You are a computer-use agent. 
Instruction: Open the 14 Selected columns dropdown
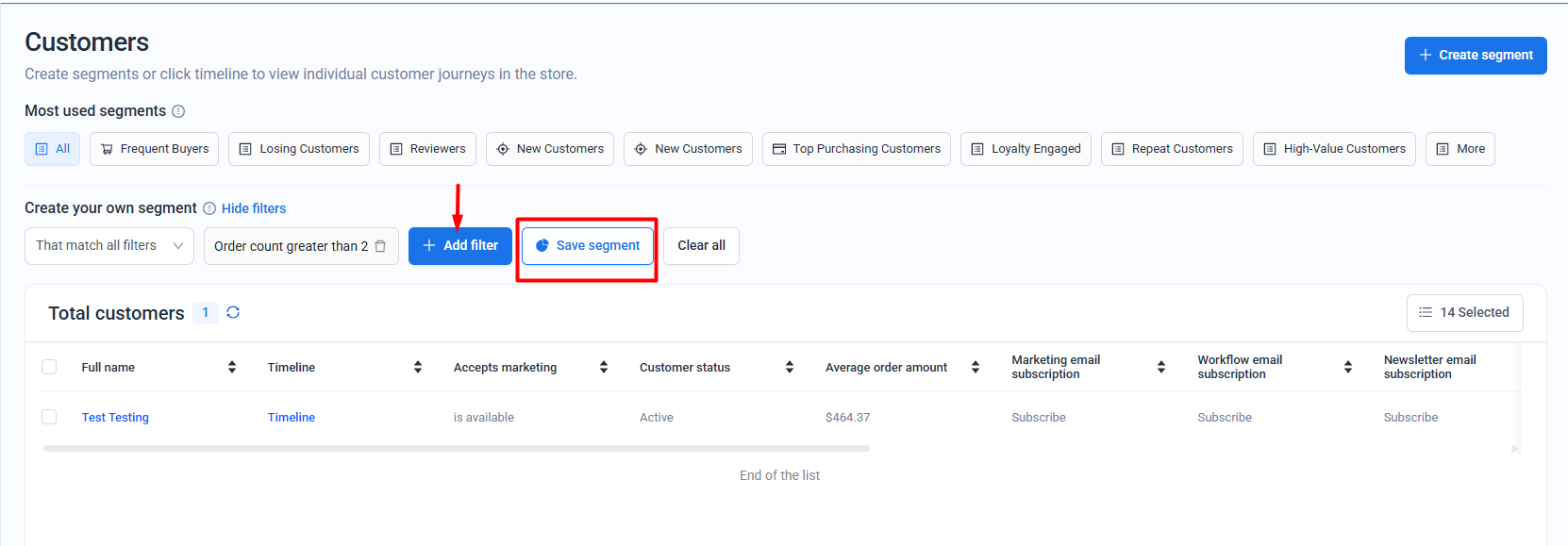coord(1464,313)
